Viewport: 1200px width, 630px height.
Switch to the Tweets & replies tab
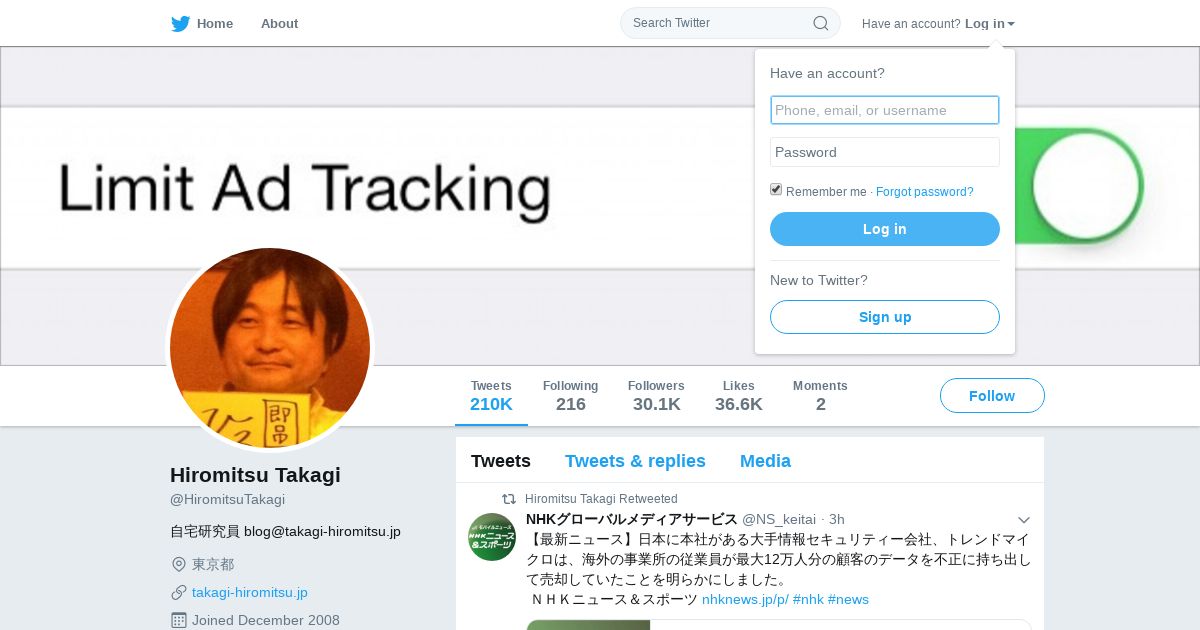click(635, 461)
